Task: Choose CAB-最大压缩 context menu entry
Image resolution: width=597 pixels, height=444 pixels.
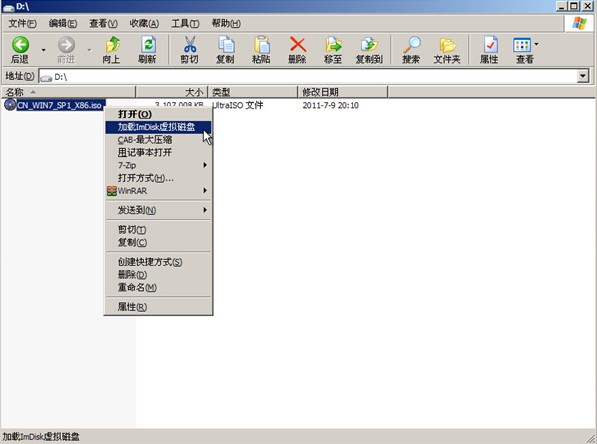Action: point(158,140)
